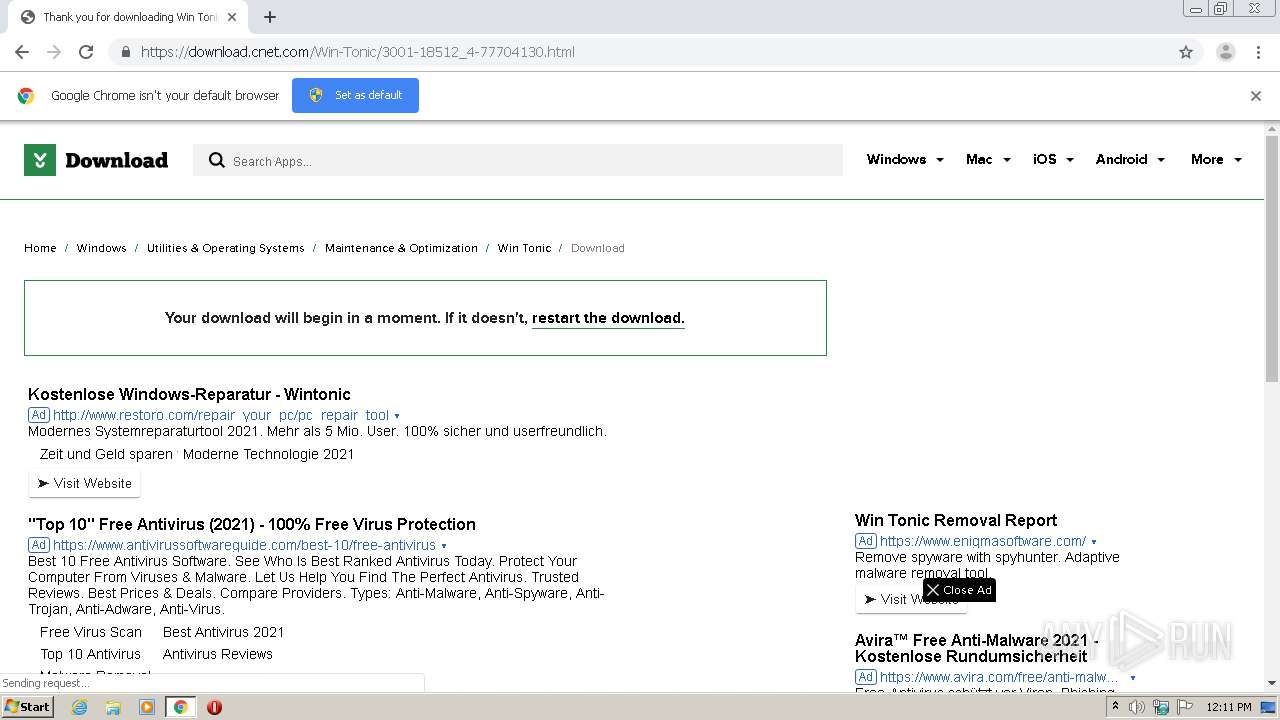Expand the antivirus guide ad info arrow
Viewport: 1280px width, 720px height.
tap(444, 546)
